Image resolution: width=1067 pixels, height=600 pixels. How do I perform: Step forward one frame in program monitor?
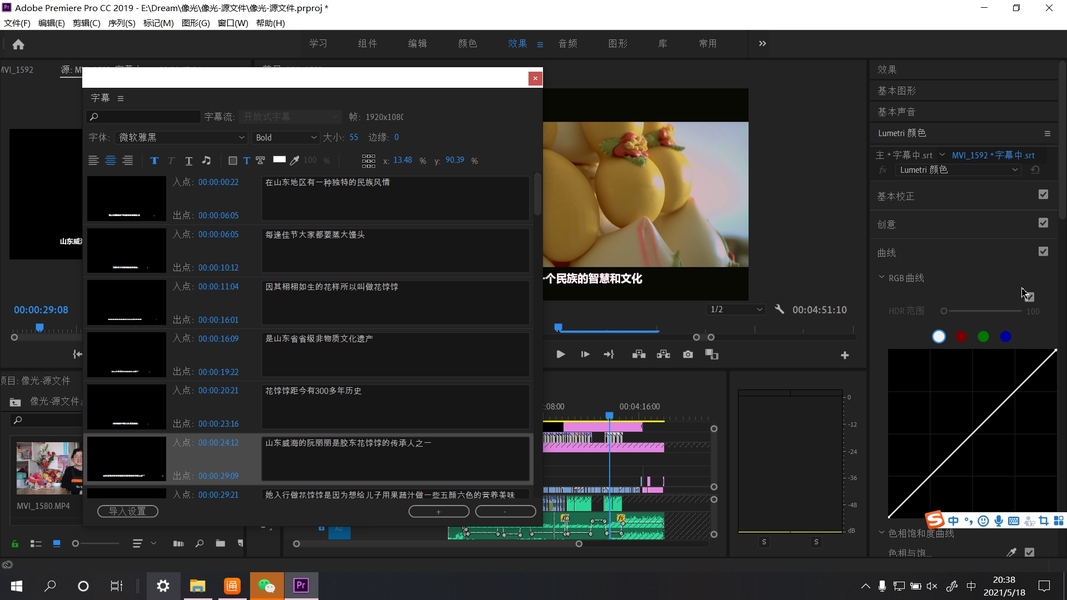coord(585,354)
